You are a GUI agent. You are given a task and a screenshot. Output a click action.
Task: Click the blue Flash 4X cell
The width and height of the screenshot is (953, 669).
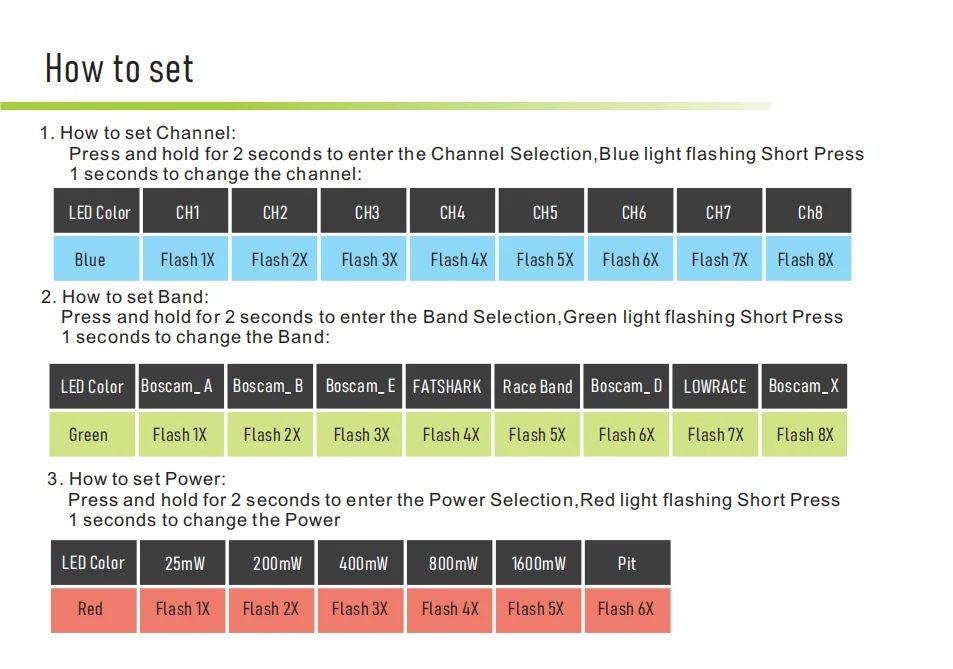452,259
